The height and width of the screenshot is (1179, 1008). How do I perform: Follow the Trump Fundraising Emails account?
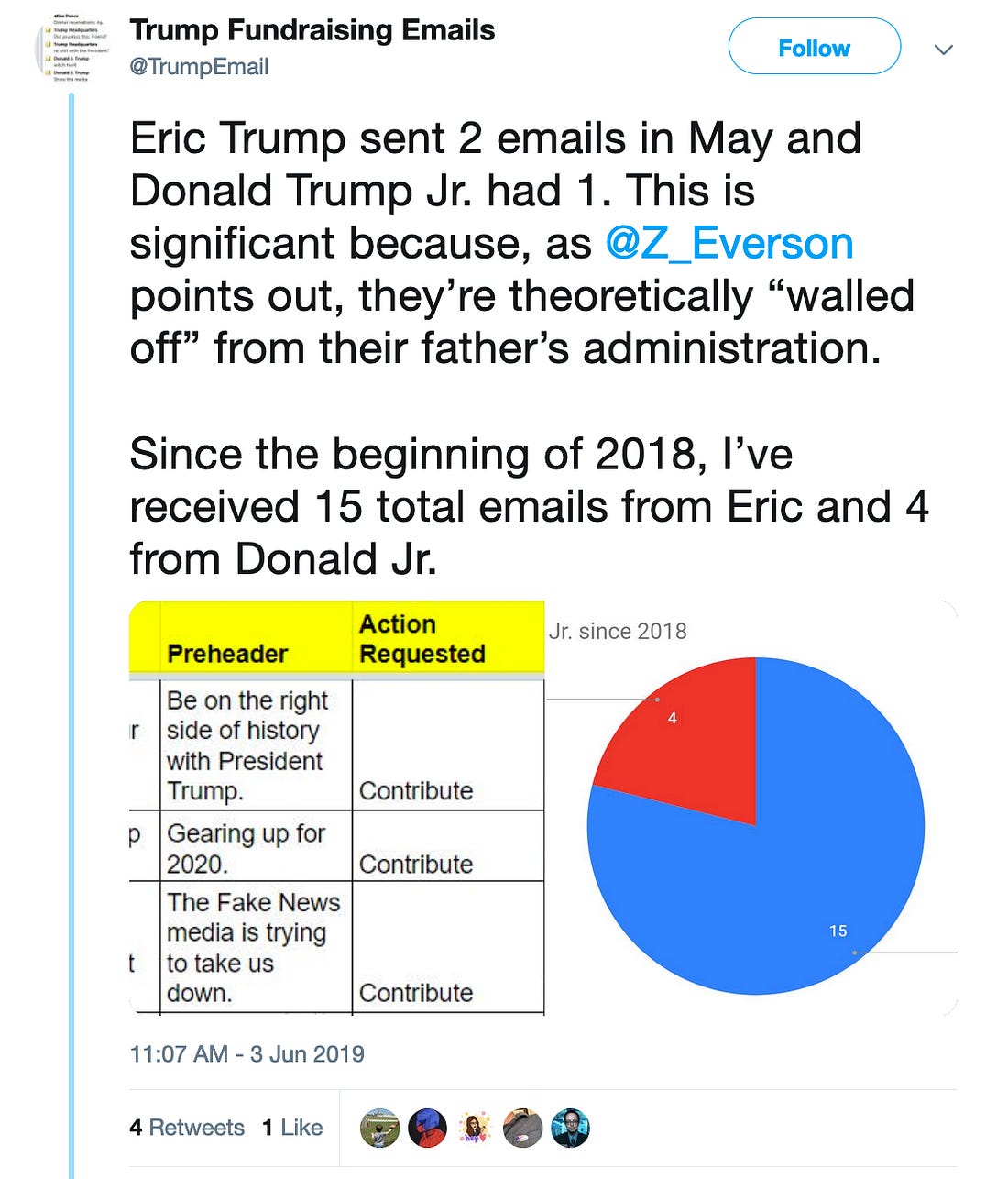pyautogui.click(x=815, y=47)
